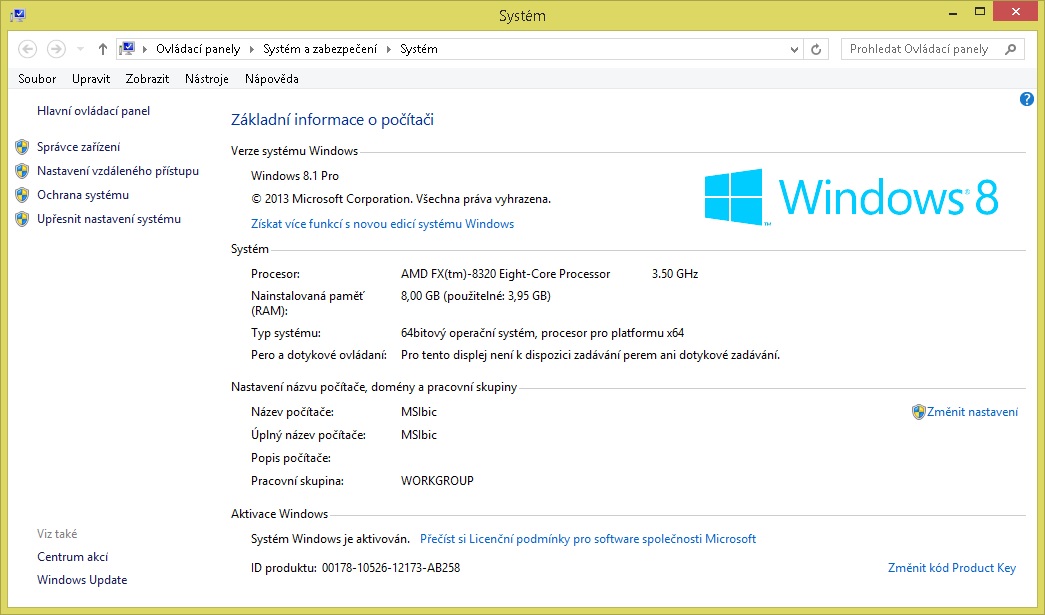
Task: Go up one level with the Up arrow
Action: coord(103,49)
